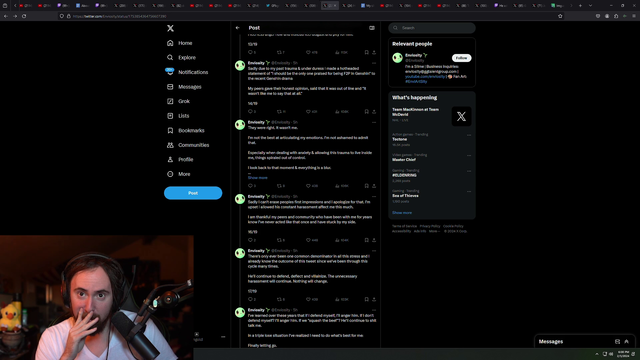Share the tweet numbered 16/19
Image resolution: width=640 pixels, height=360 pixels.
374,240
